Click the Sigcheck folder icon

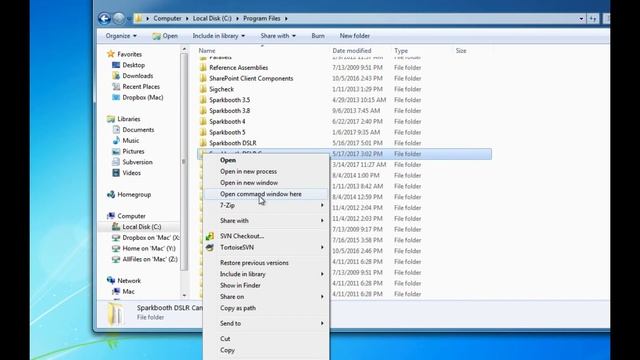(203, 89)
